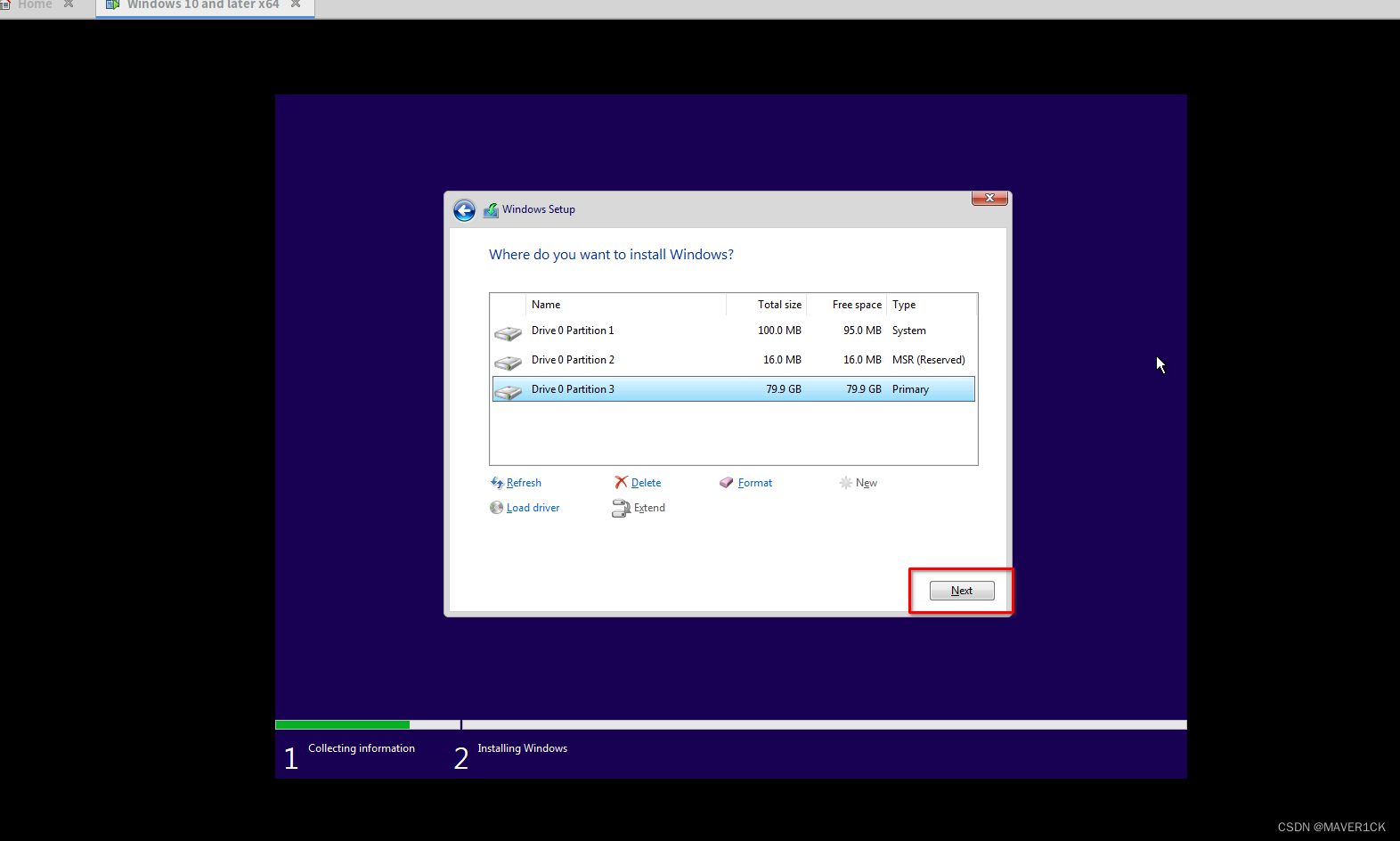Click the 79.9 GB total size cell
This screenshot has width=1400, height=841.
784,389
